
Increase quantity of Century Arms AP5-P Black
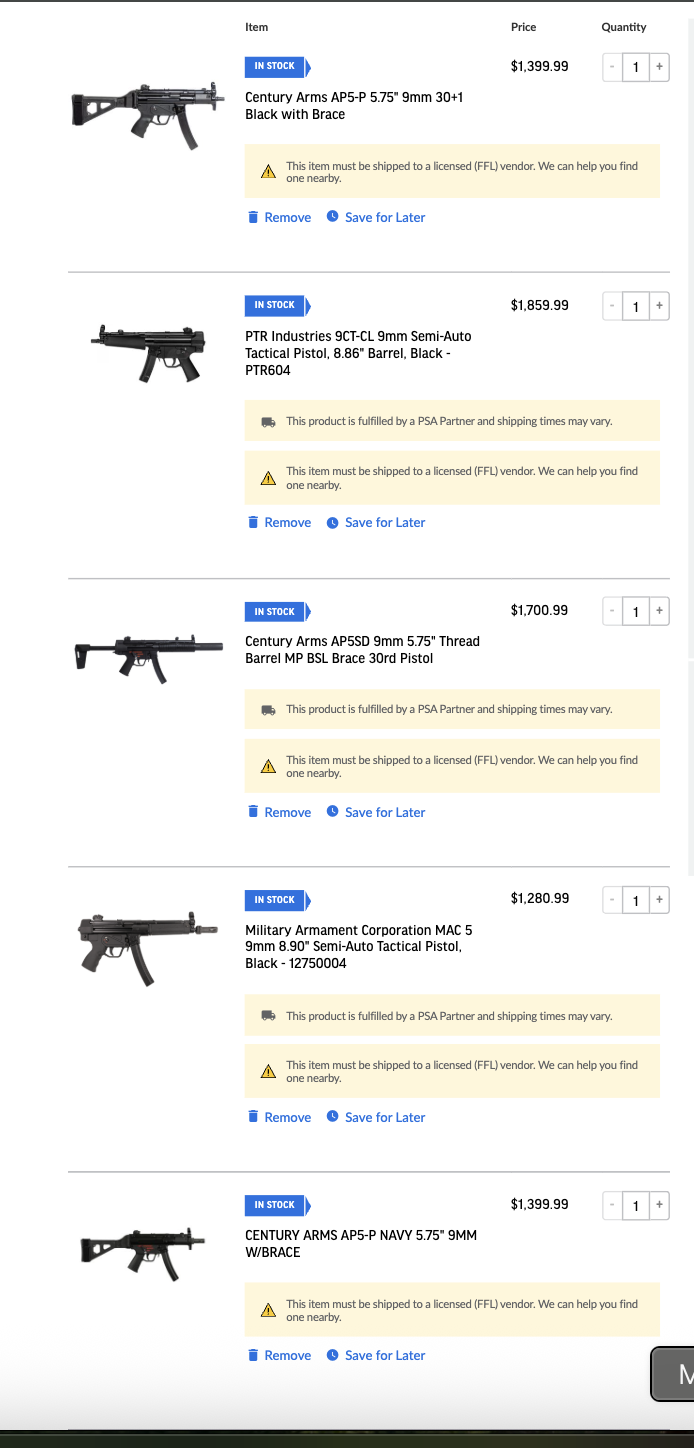[x=659, y=67]
